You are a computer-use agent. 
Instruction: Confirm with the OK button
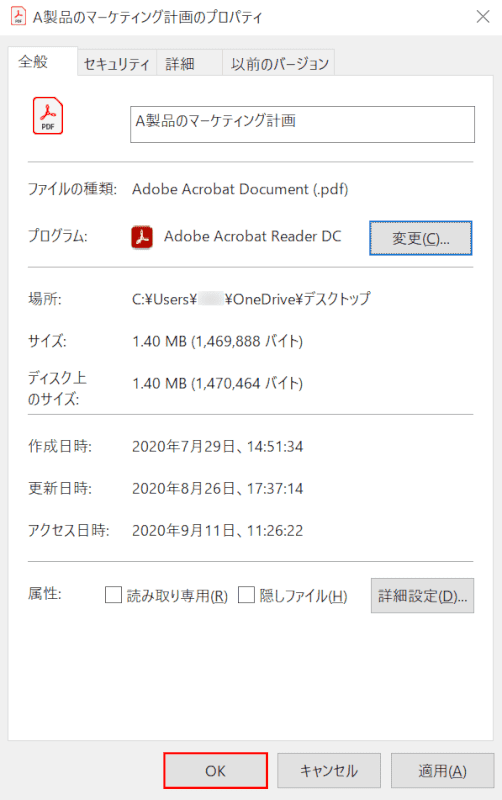tap(215, 770)
